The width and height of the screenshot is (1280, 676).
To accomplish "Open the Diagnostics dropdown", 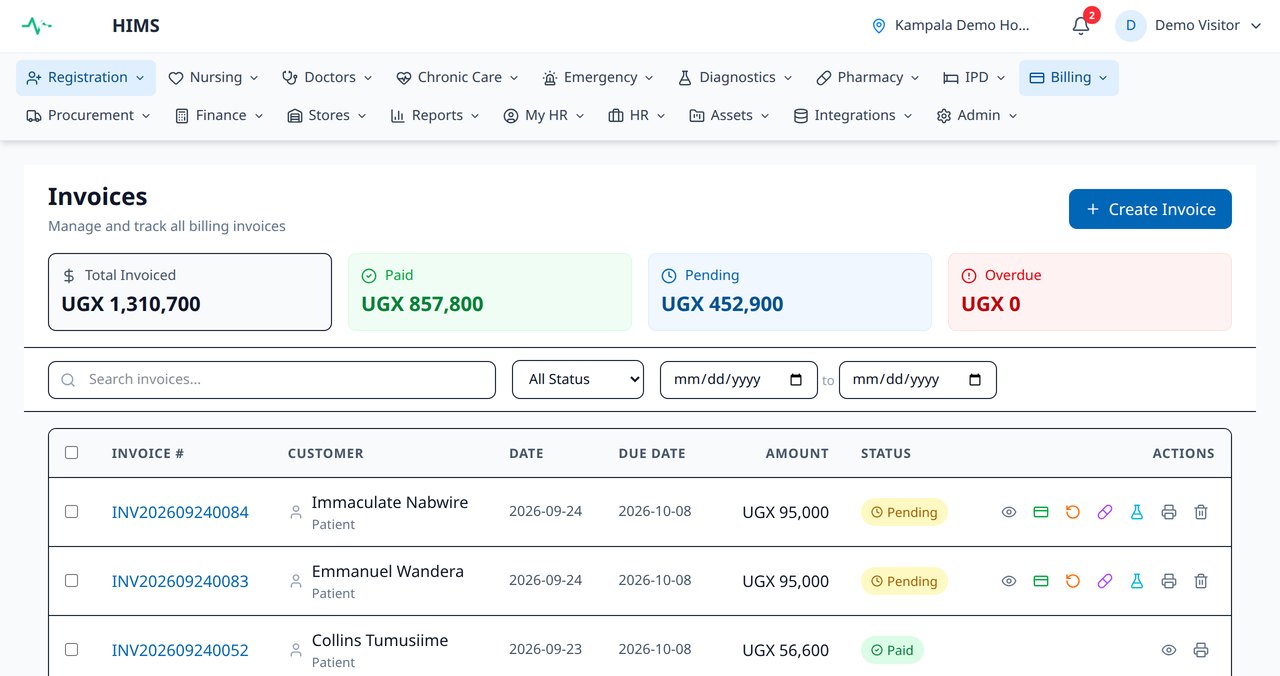I will pos(735,78).
